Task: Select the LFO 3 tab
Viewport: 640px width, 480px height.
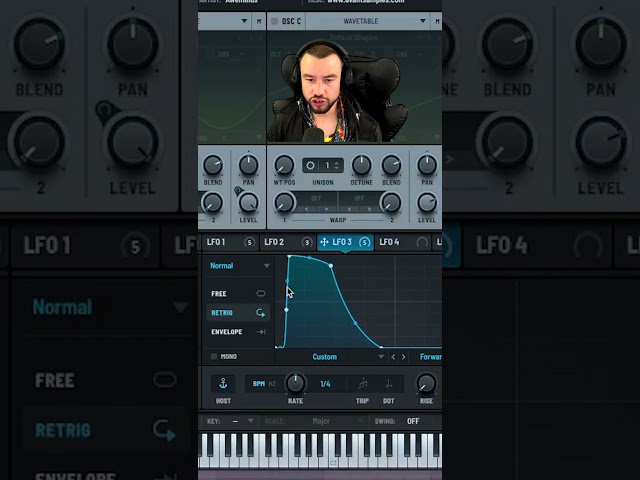Action: click(x=345, y=242)
